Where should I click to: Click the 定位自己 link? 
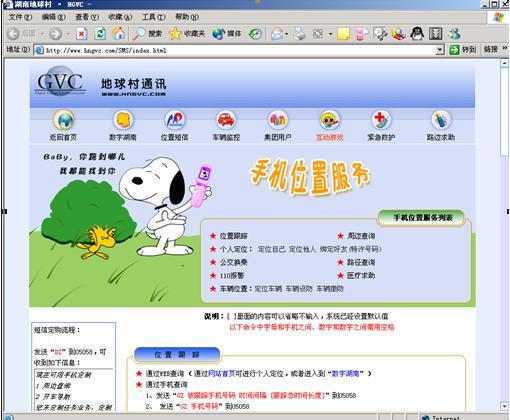[x=271, y=249]
